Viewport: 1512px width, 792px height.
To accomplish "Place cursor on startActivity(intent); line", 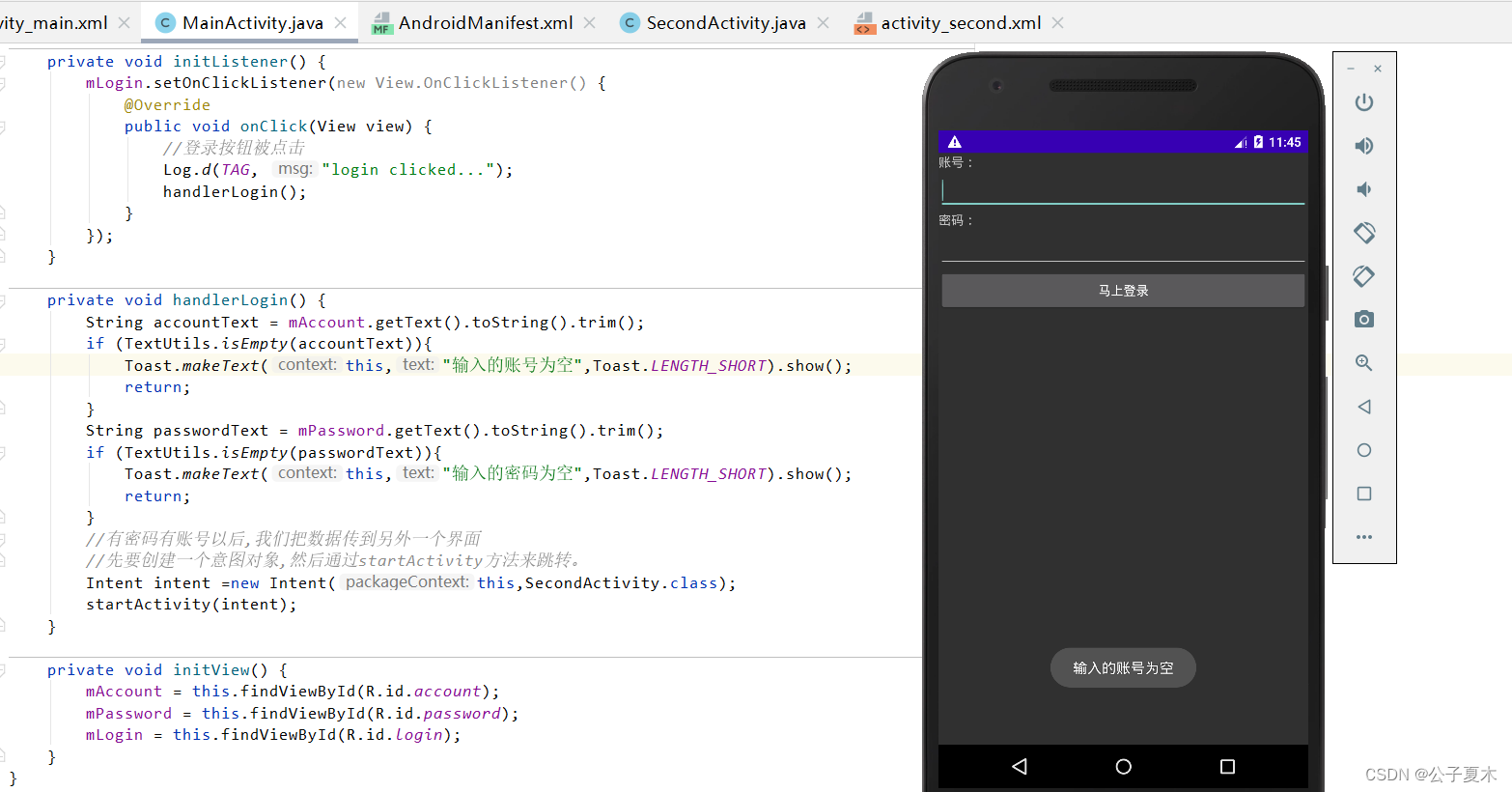I will (191, 605).
